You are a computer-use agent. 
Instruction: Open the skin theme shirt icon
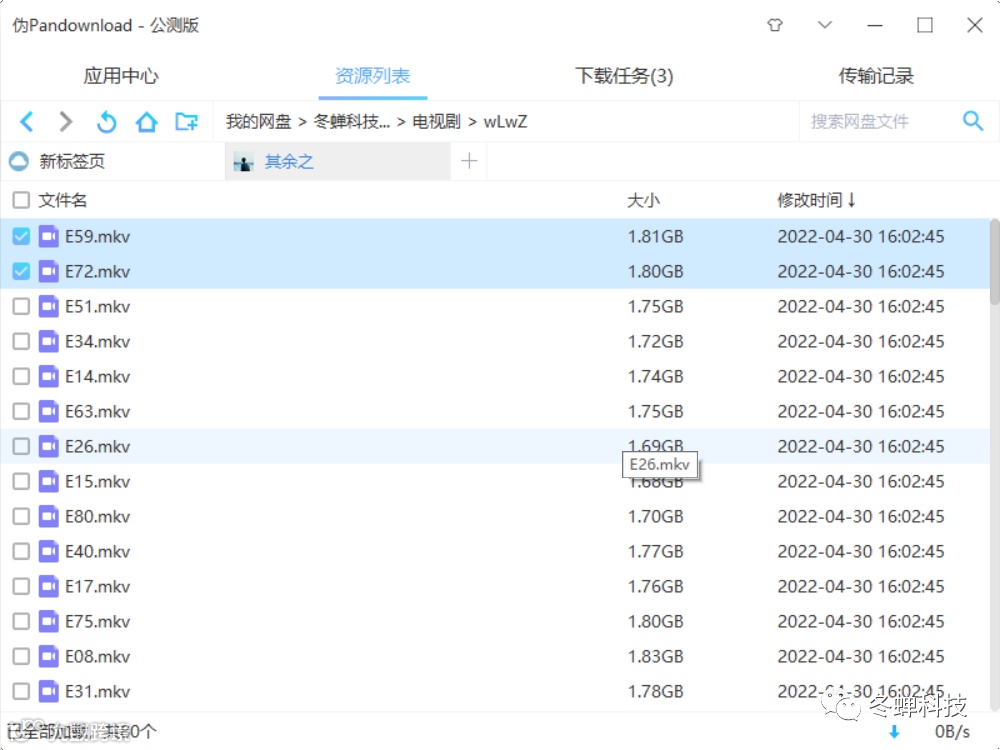775,26
